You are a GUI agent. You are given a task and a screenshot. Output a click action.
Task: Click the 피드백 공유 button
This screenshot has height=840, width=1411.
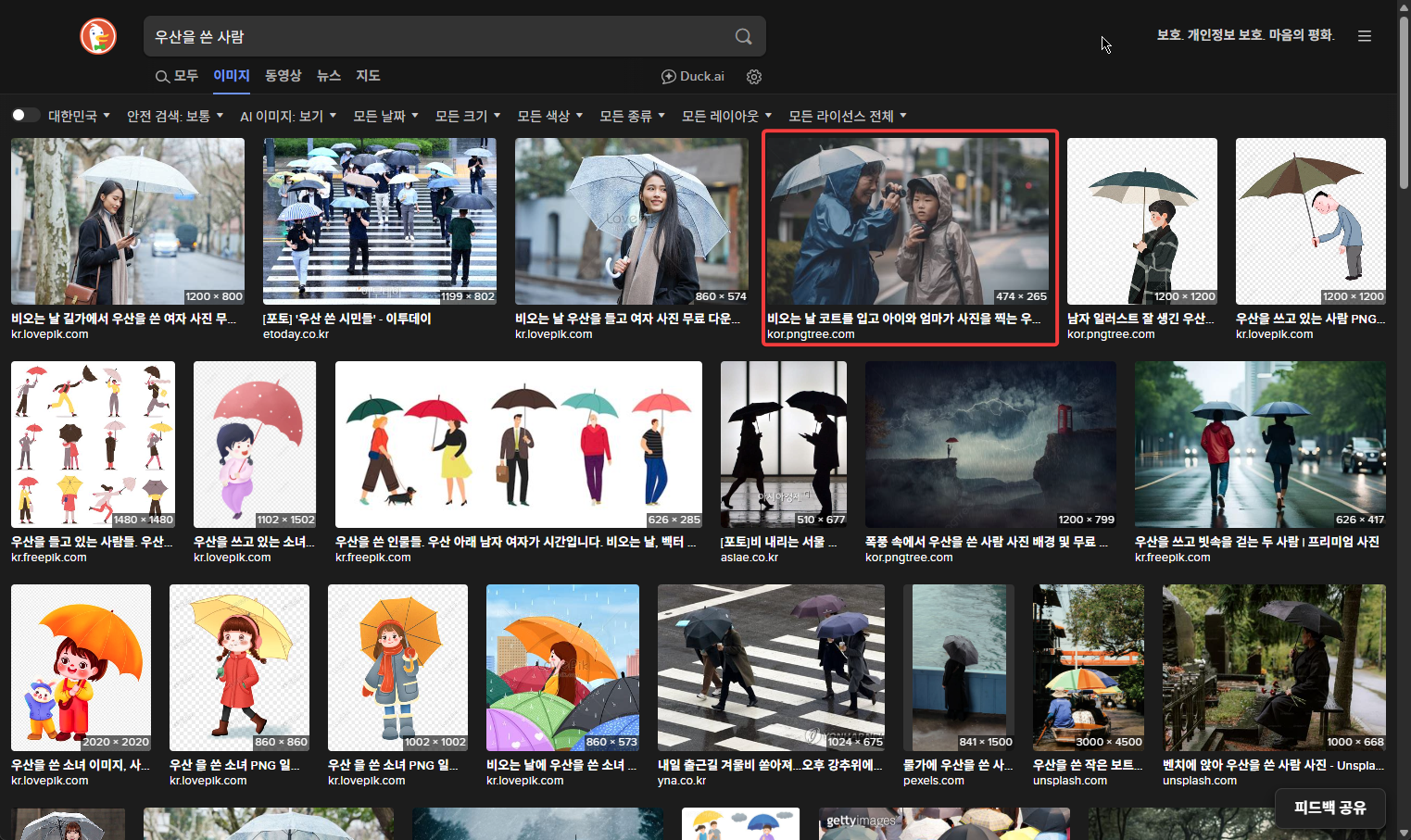click(x=1329, y=808)
